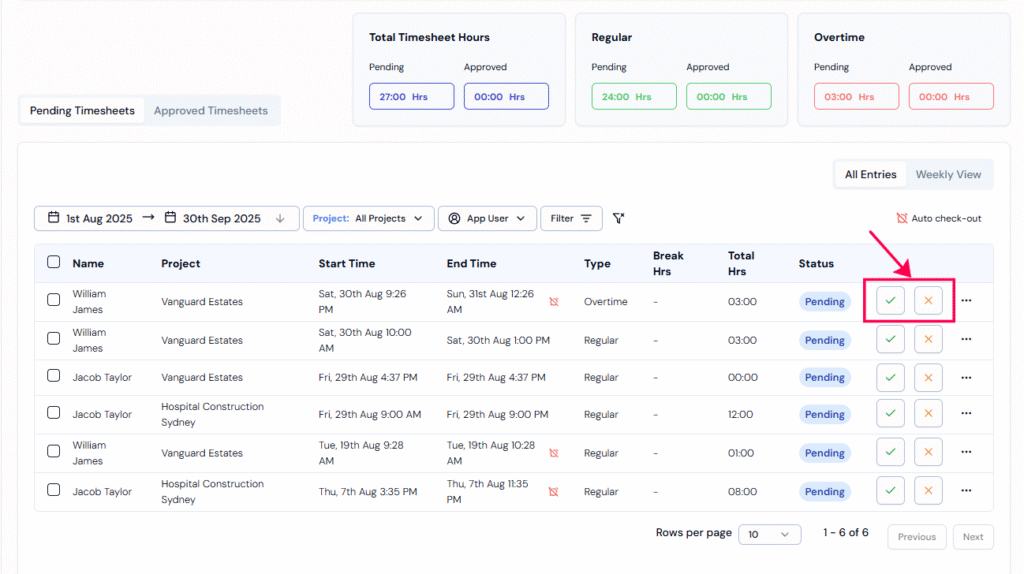Click auto check-out icon on Thu 7th Aug row

click(553, 491)
